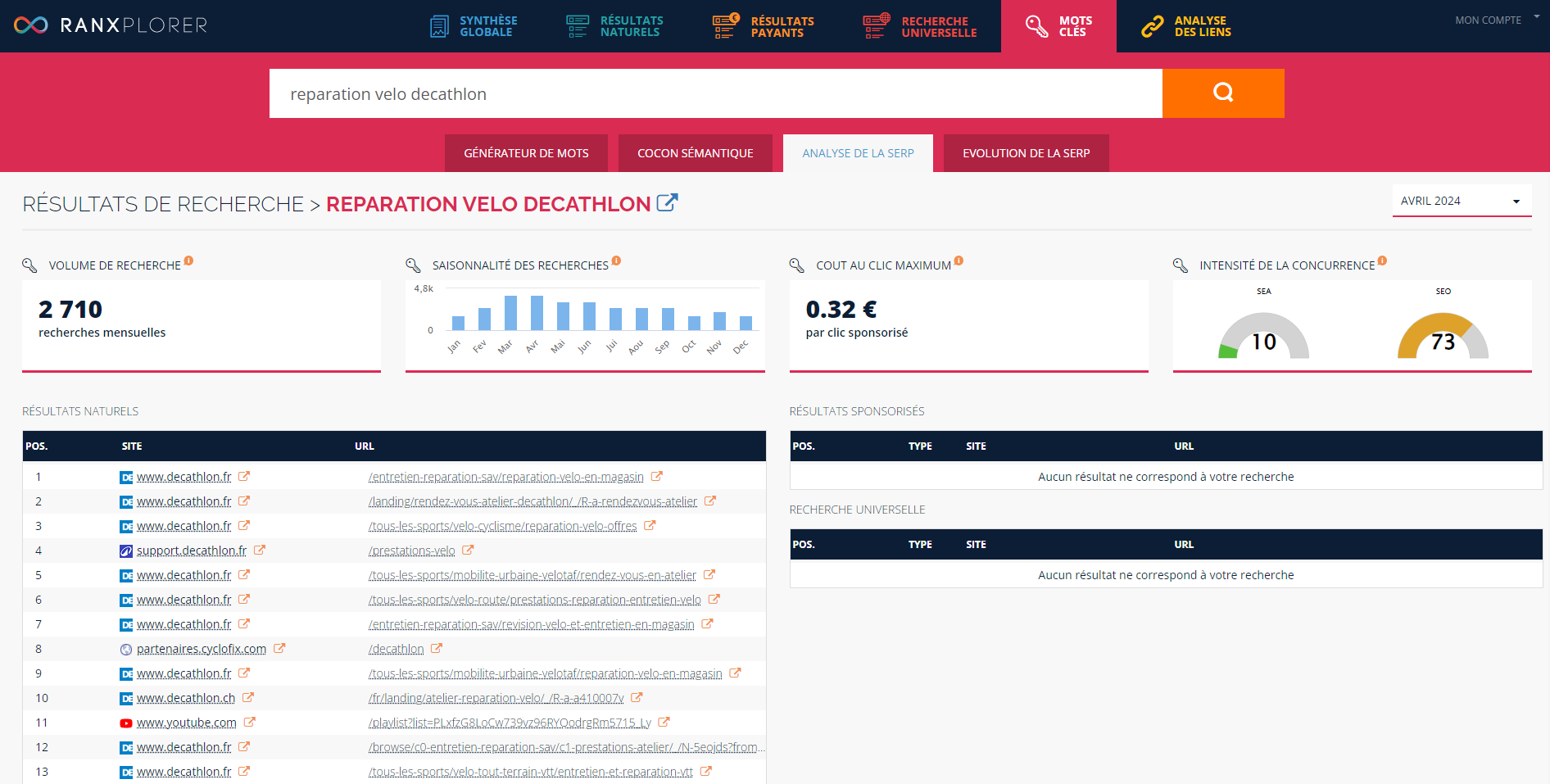1550x784 pixels.
Task: Click the Avr bar in seasonality chart
Action: [x=537, y=313]
